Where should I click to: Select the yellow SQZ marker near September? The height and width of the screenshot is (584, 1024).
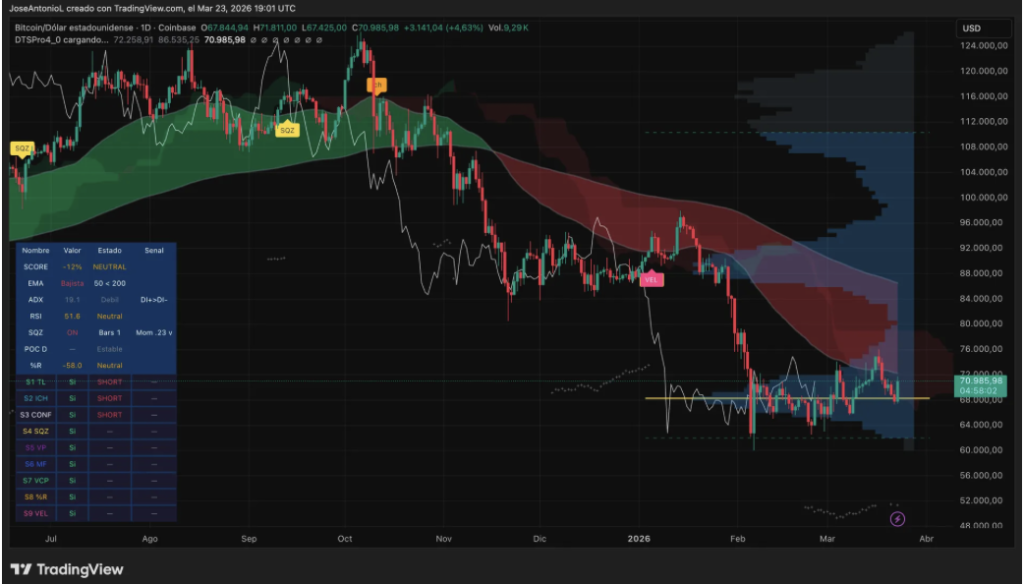[x=288, y=129]
